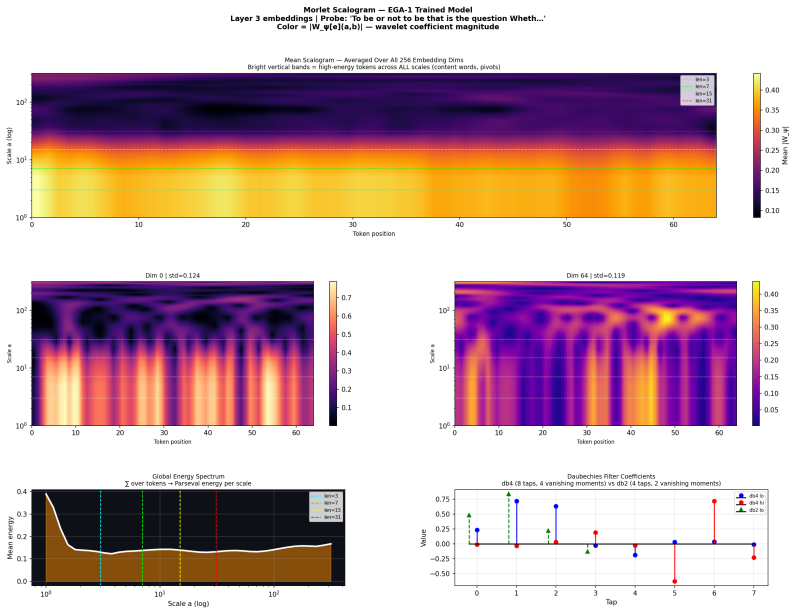Select the '∑ over tokens → Parseval energy' subtitle
Viewport: 796px width, 614px height.
(188, 483)
